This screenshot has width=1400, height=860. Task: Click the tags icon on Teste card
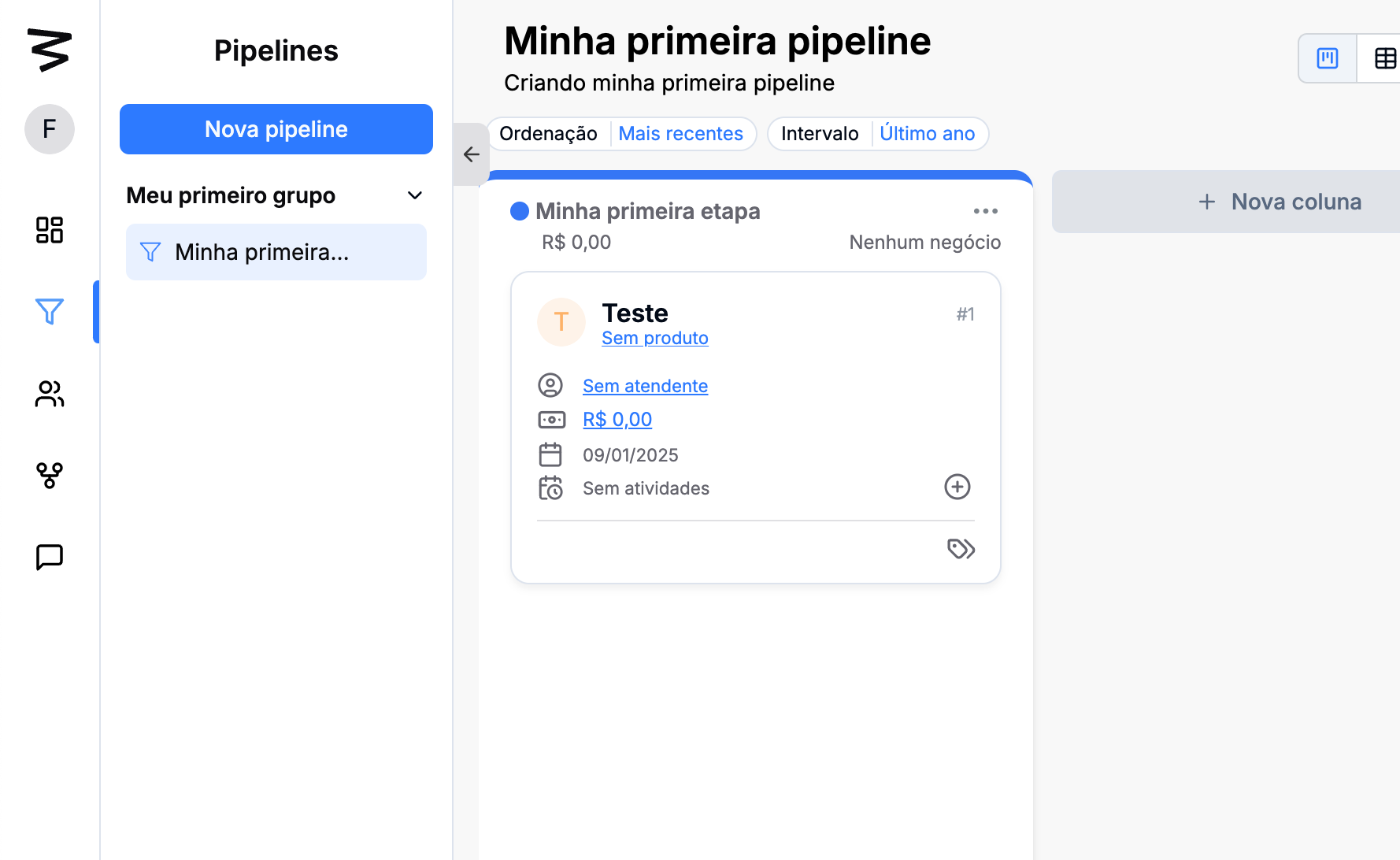tap(961, 549)
